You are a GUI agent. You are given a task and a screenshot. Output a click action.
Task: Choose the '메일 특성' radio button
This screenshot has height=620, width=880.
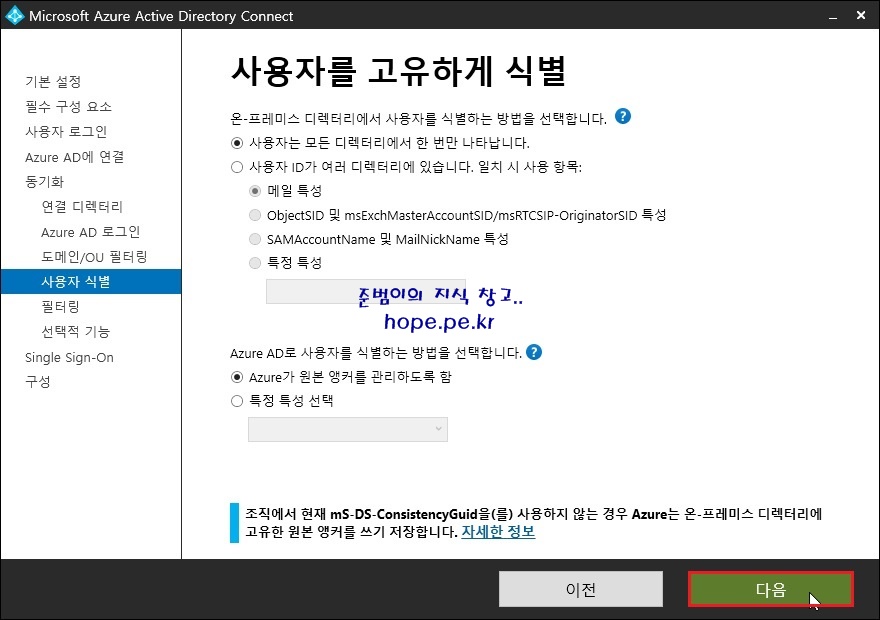click(255, 191)
